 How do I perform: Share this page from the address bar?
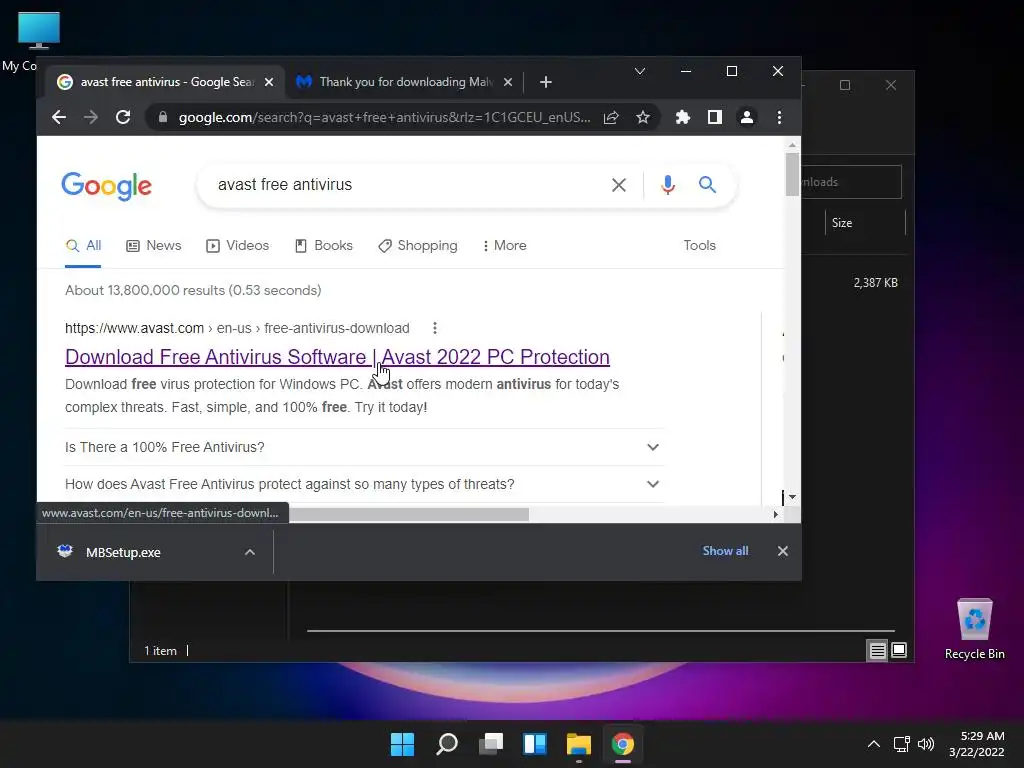click(x=611, y=118)
